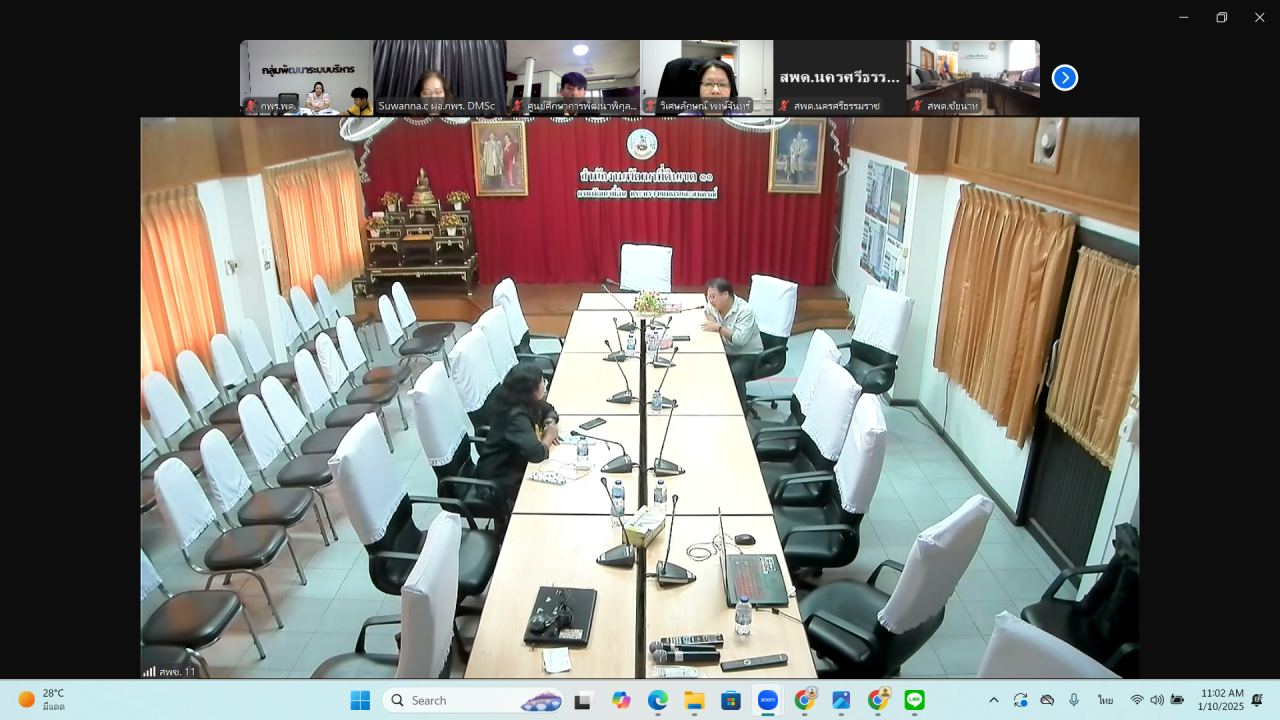
Task: Launch Microsoft Store from the taskbar
Action: (731, 700)
